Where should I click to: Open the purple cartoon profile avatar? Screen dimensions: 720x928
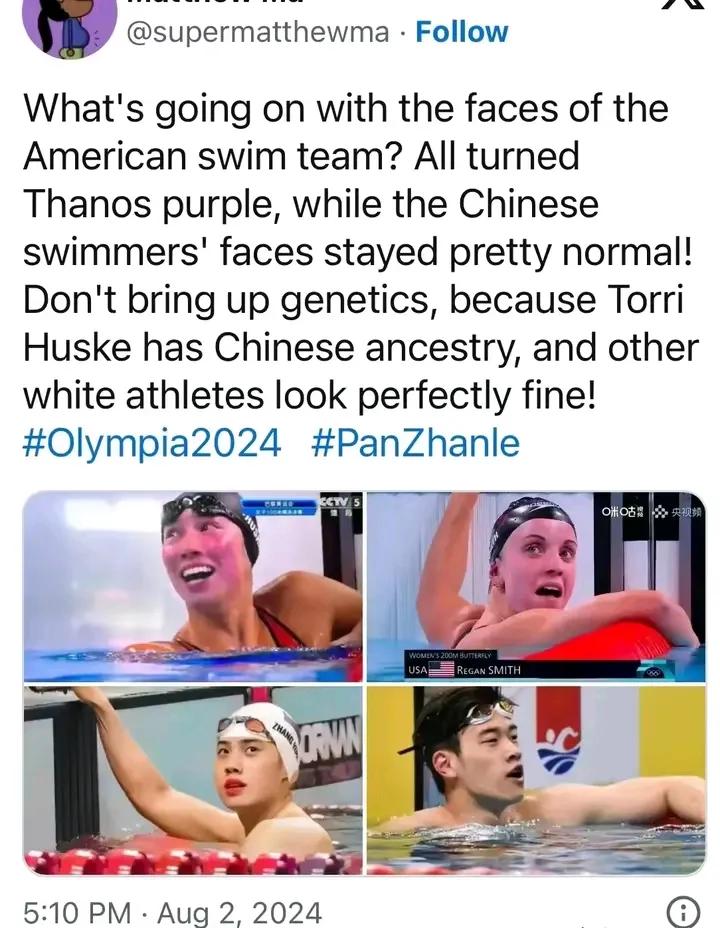coord(70,27)
